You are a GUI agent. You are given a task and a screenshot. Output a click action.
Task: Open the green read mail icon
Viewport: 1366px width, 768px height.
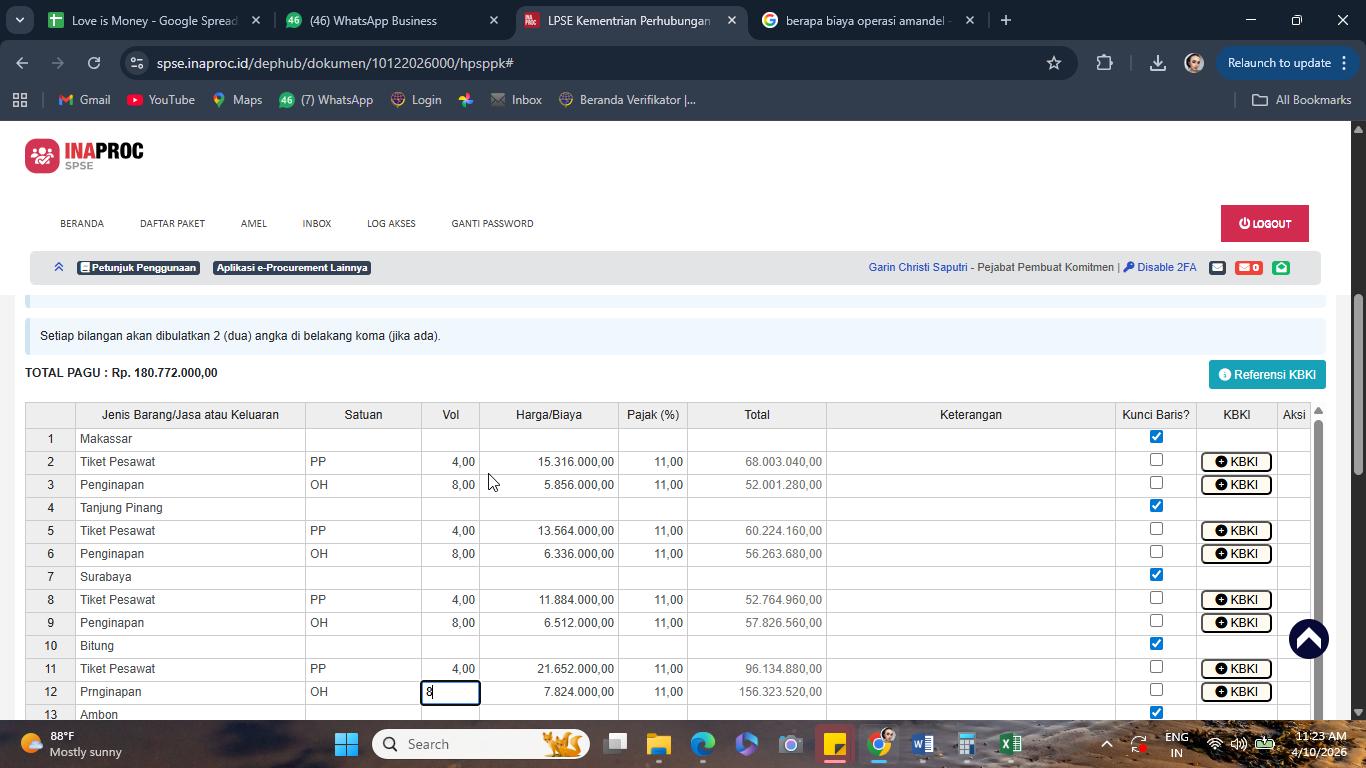point(1281,267)
